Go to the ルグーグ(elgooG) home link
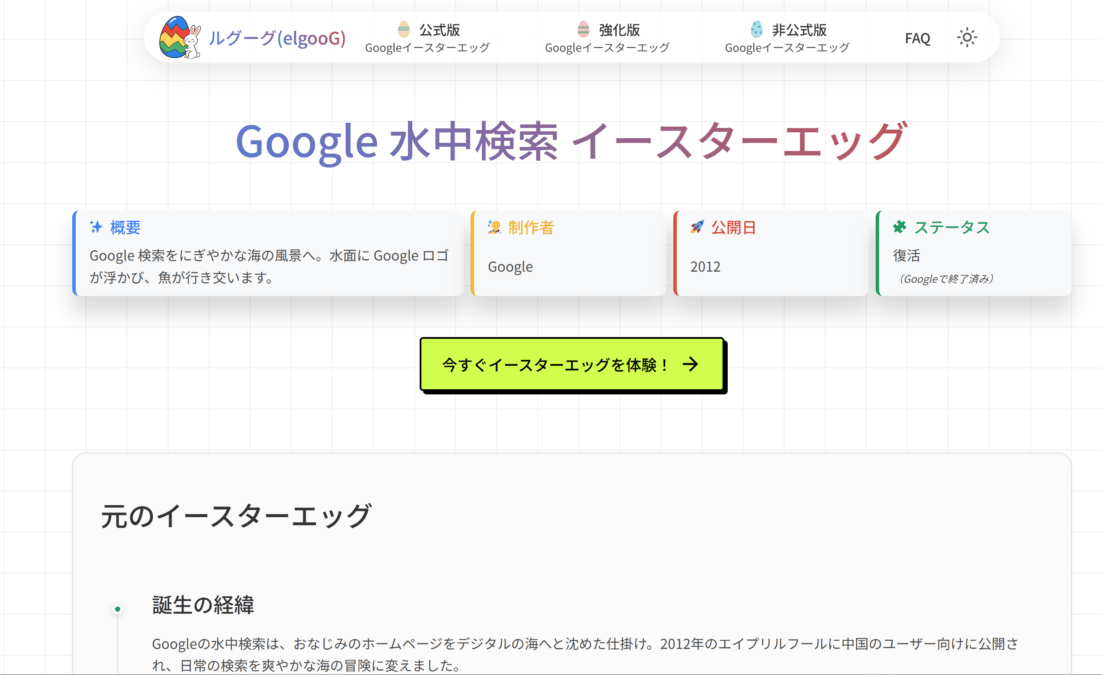The width and height of the screenshot is (1102, 675). pyautogui.click(x=277, y=38)
